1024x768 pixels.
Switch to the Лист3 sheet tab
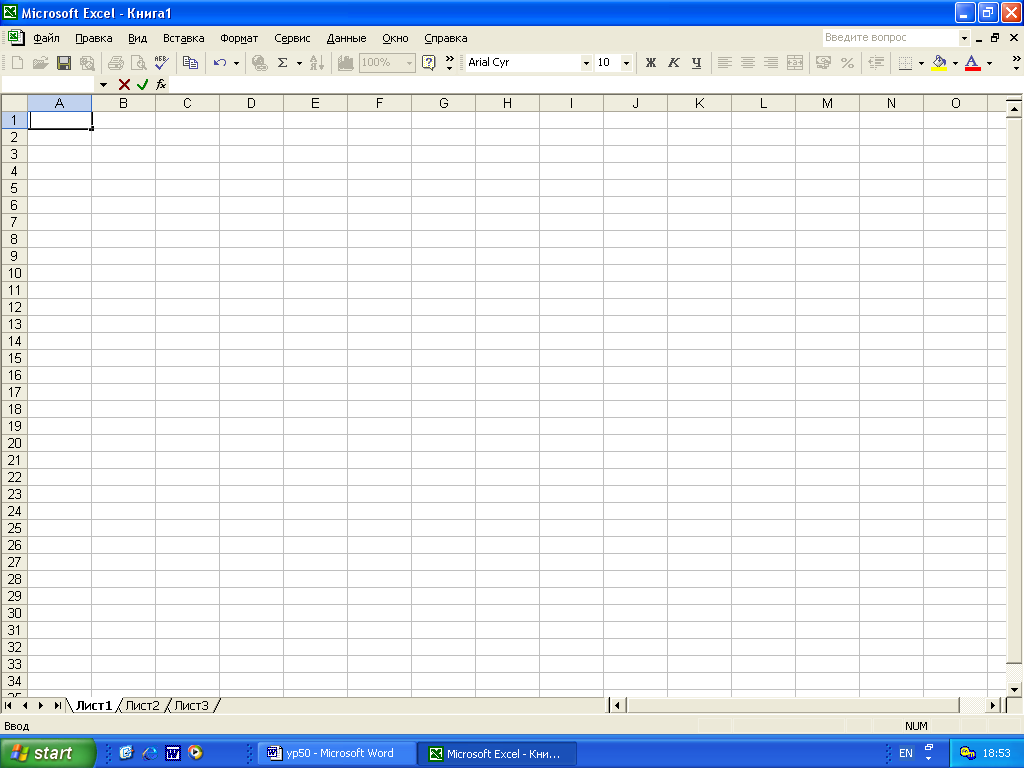pyautogui.click(x=191, y=705)
